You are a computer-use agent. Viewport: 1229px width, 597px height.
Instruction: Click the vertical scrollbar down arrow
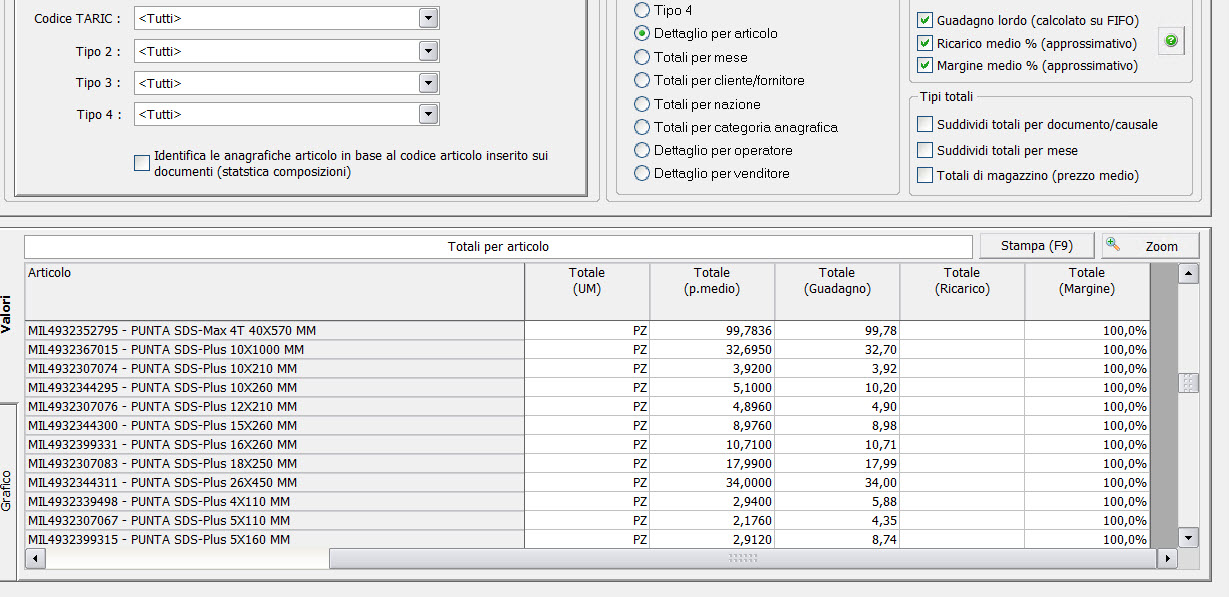[1188, 537]
